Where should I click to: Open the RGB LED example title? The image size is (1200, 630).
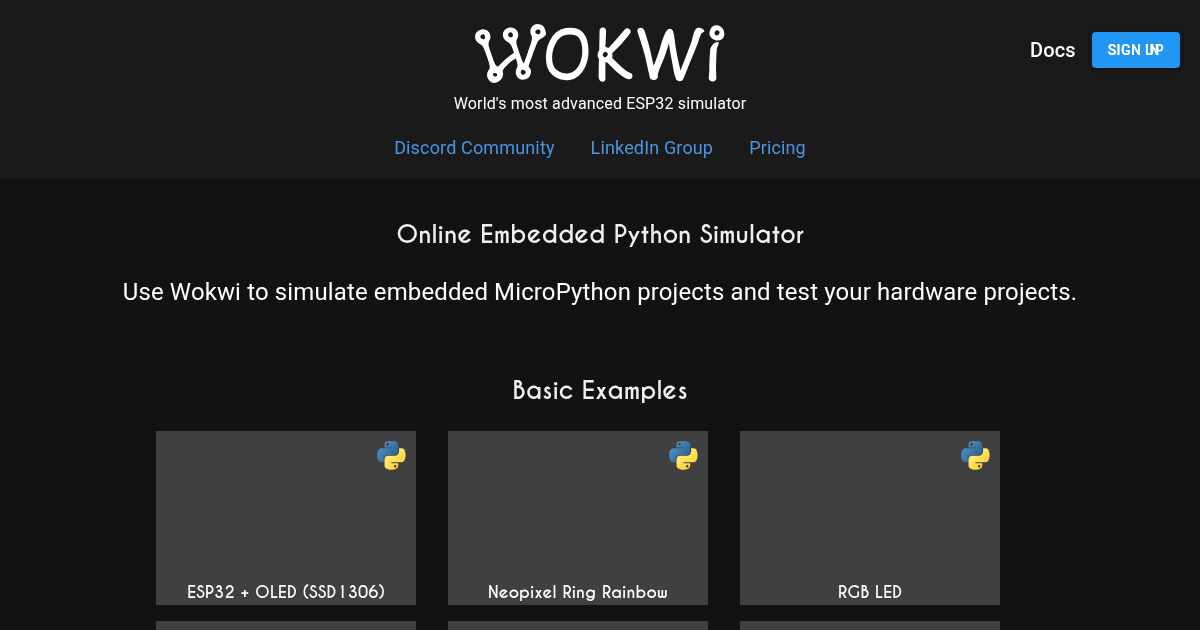[870, 592]
